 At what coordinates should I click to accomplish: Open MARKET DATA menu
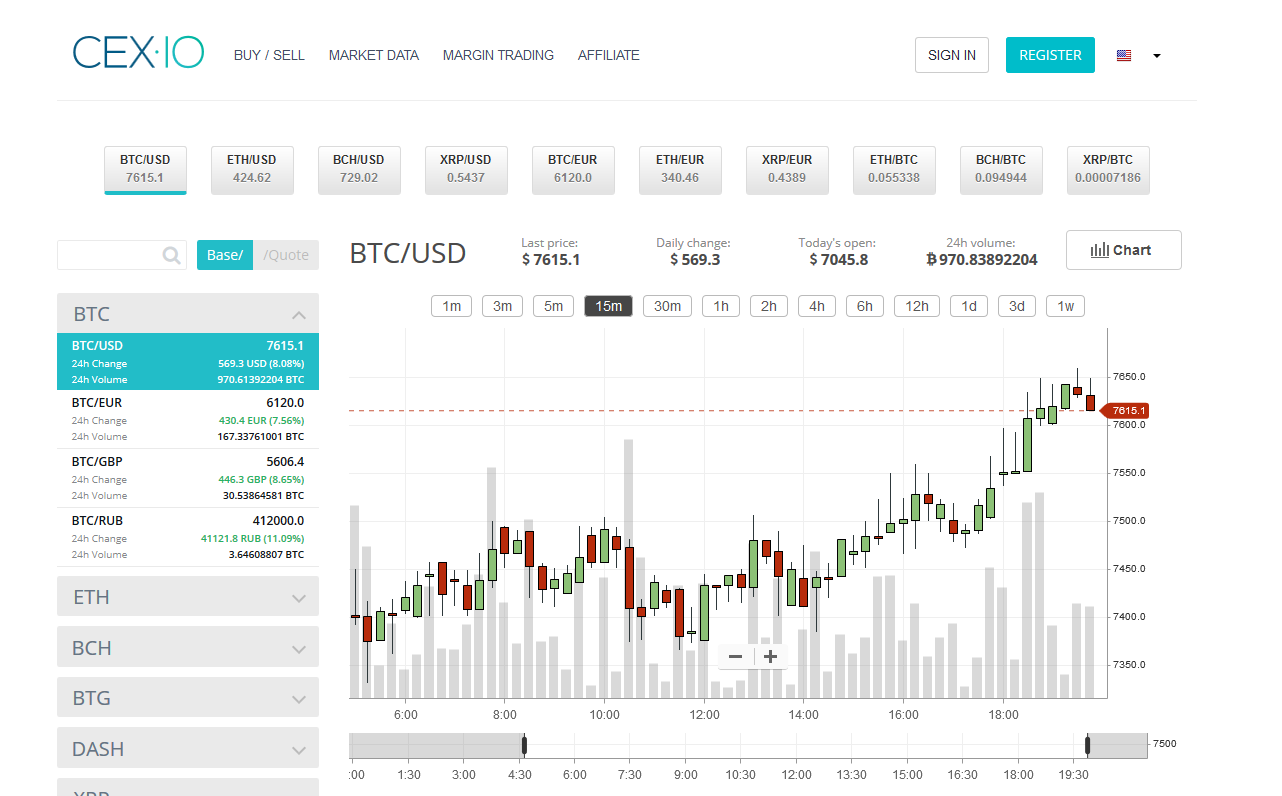click(x=374, y=55)
